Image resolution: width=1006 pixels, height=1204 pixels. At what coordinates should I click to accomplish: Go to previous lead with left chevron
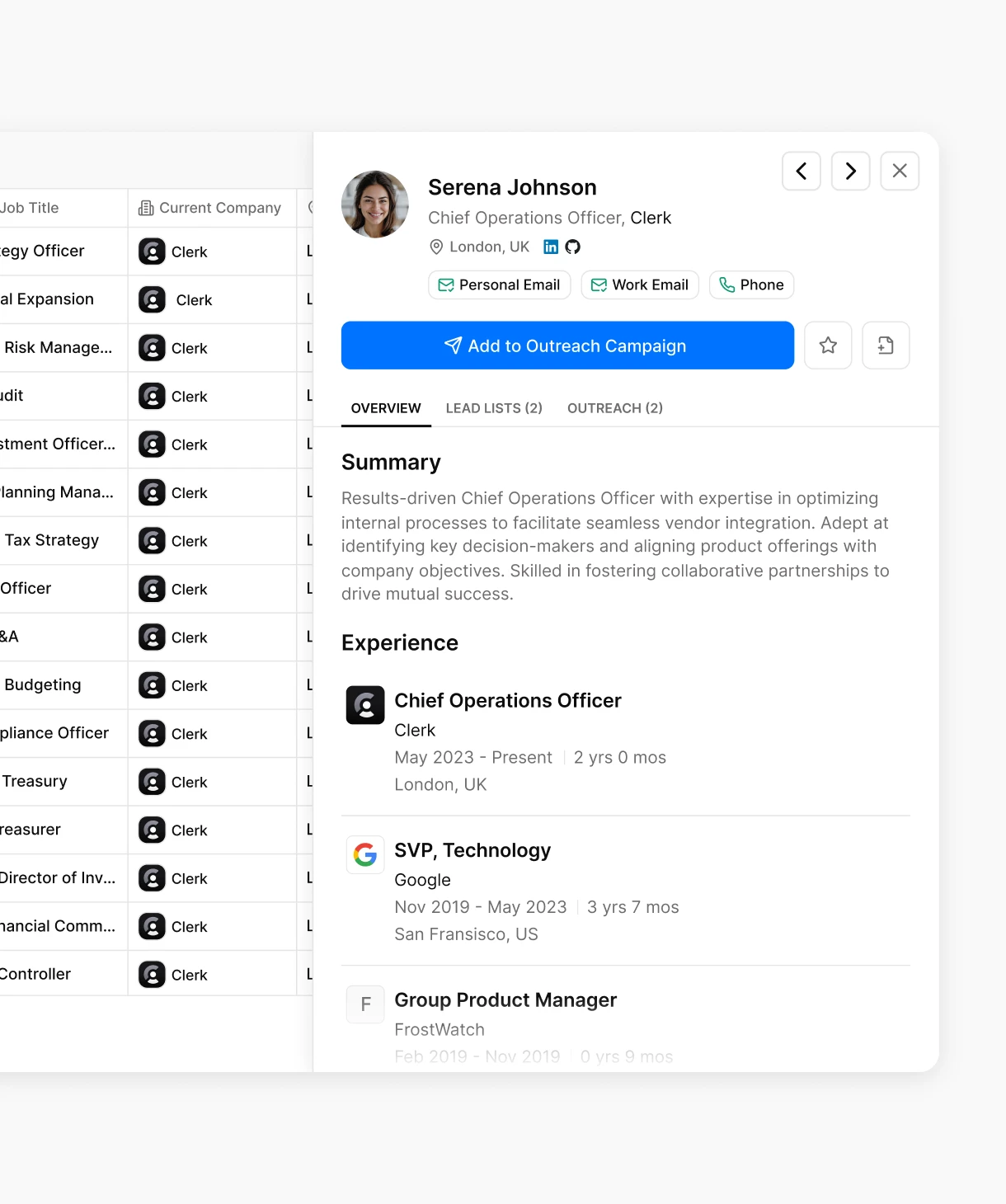click(801, 171)
